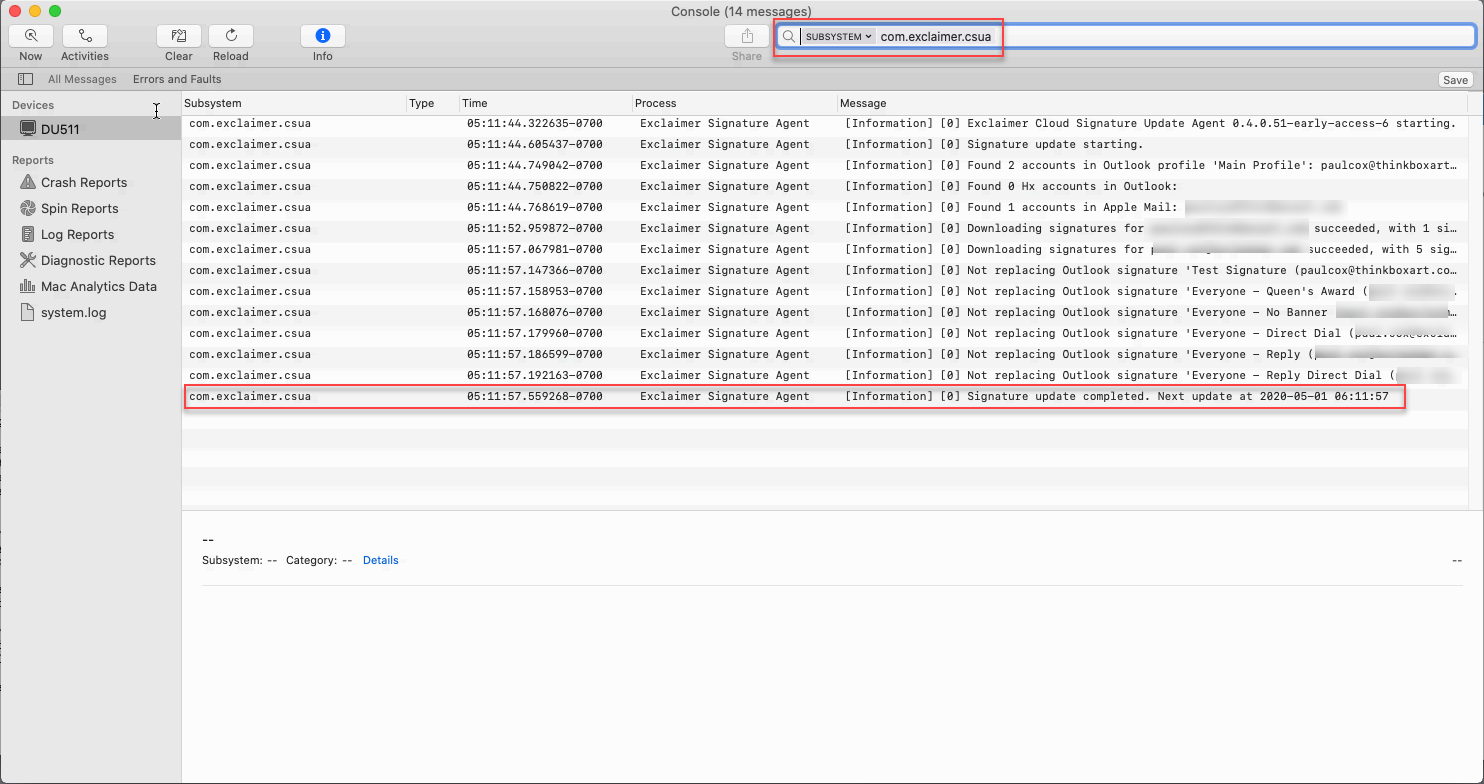The image size is (1484, 784).
Task: Open the Activities toolbar icon
Action: (85, 36)
